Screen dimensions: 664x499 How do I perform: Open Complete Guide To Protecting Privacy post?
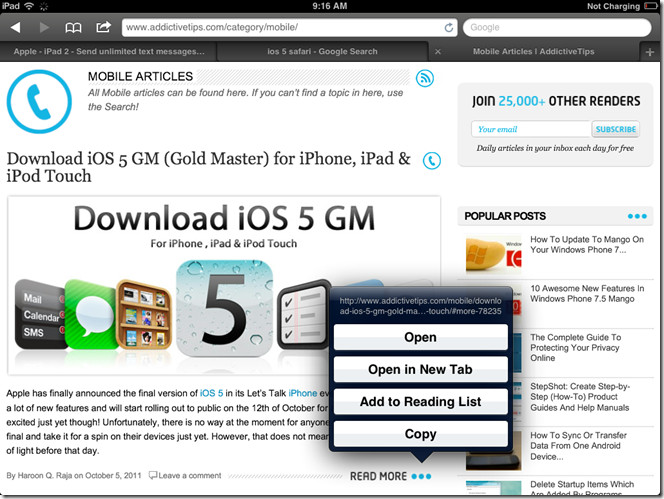tap(575, 347)
